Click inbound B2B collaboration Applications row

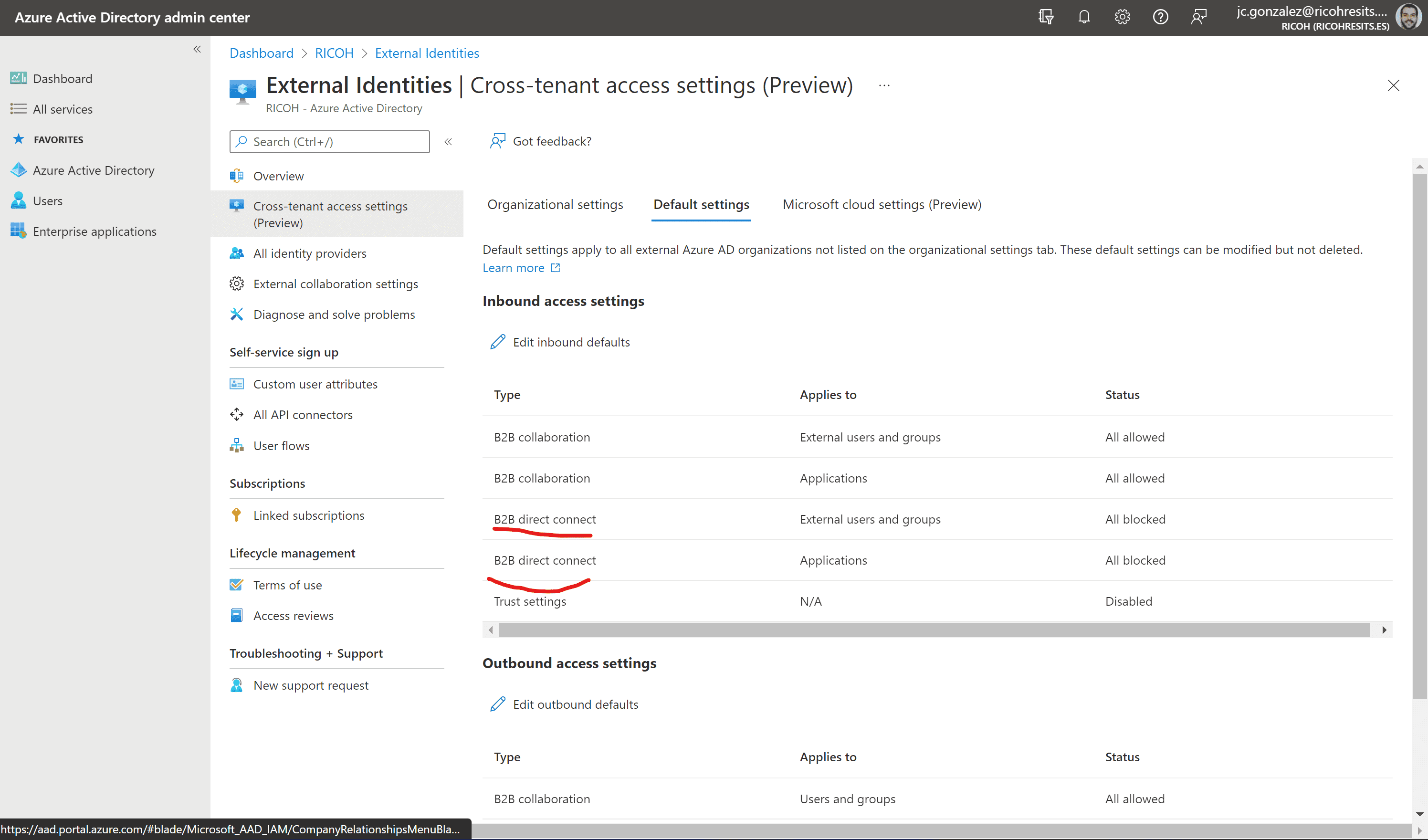pos(937,478)
